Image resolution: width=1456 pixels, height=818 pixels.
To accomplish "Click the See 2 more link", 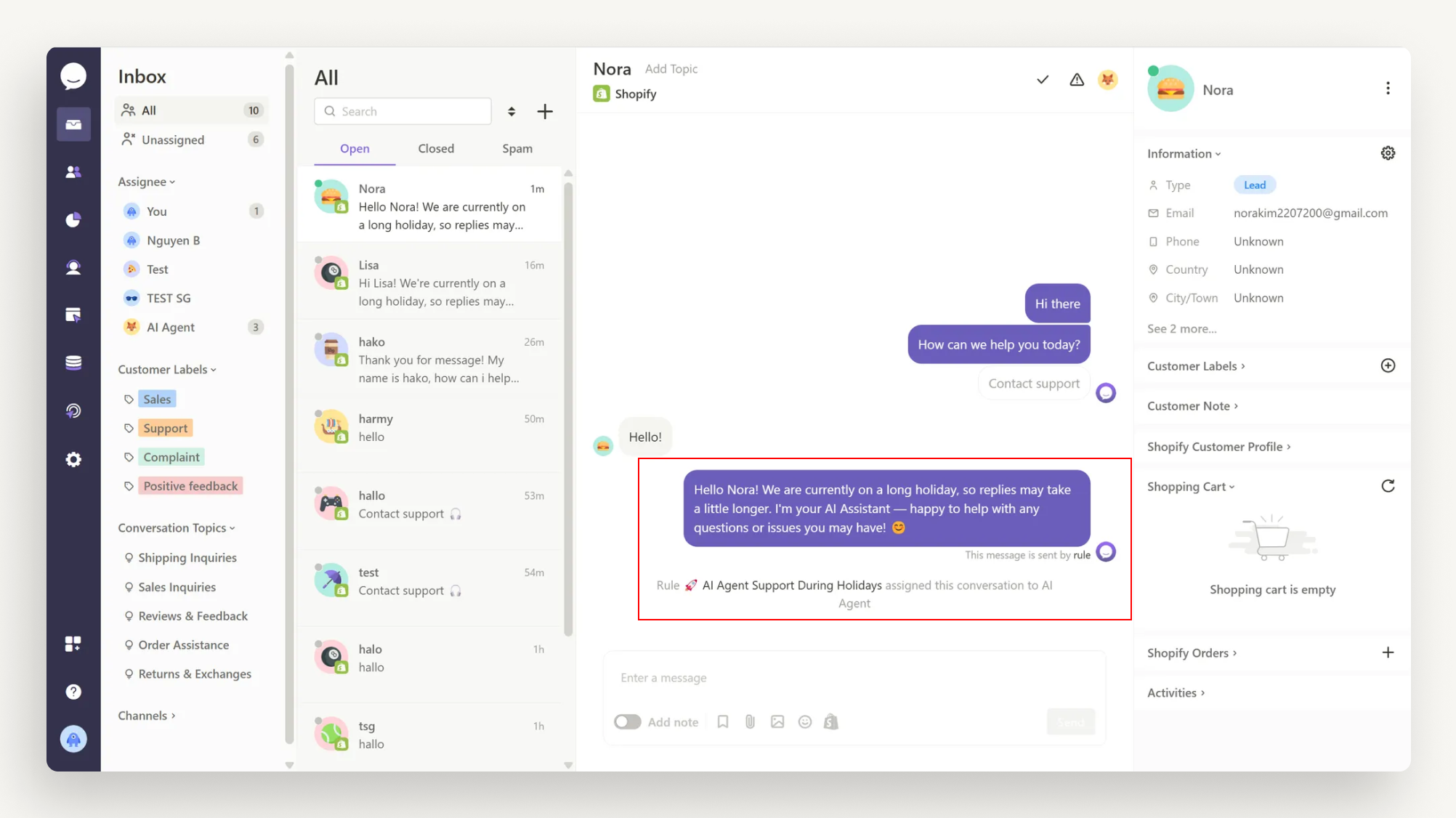I will 1181,328.
